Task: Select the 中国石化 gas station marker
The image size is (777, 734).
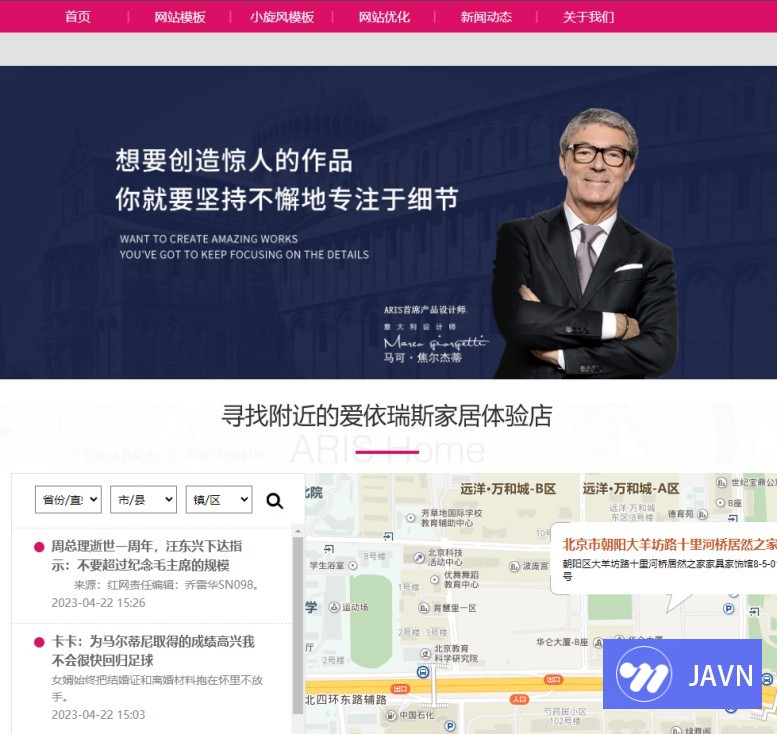Action: (x=391, y=715)
